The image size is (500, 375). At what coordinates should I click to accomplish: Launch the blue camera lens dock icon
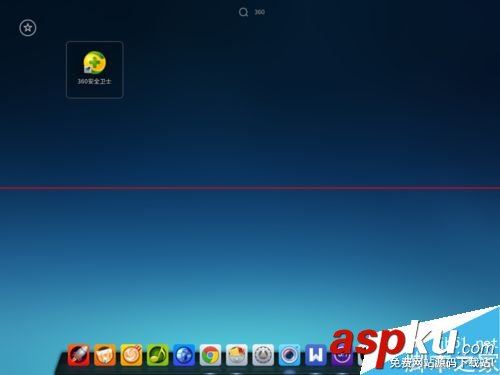[x=289, y=355]
